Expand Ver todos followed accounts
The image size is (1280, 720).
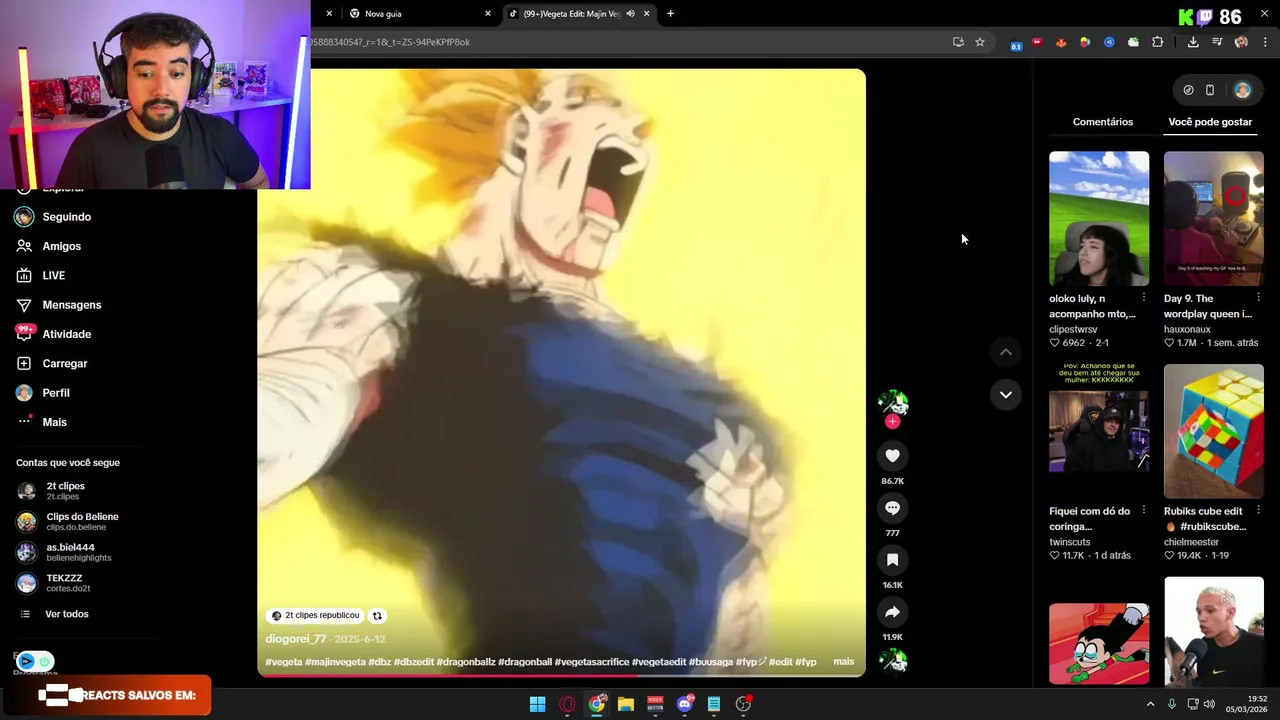(x=66, y=614)
